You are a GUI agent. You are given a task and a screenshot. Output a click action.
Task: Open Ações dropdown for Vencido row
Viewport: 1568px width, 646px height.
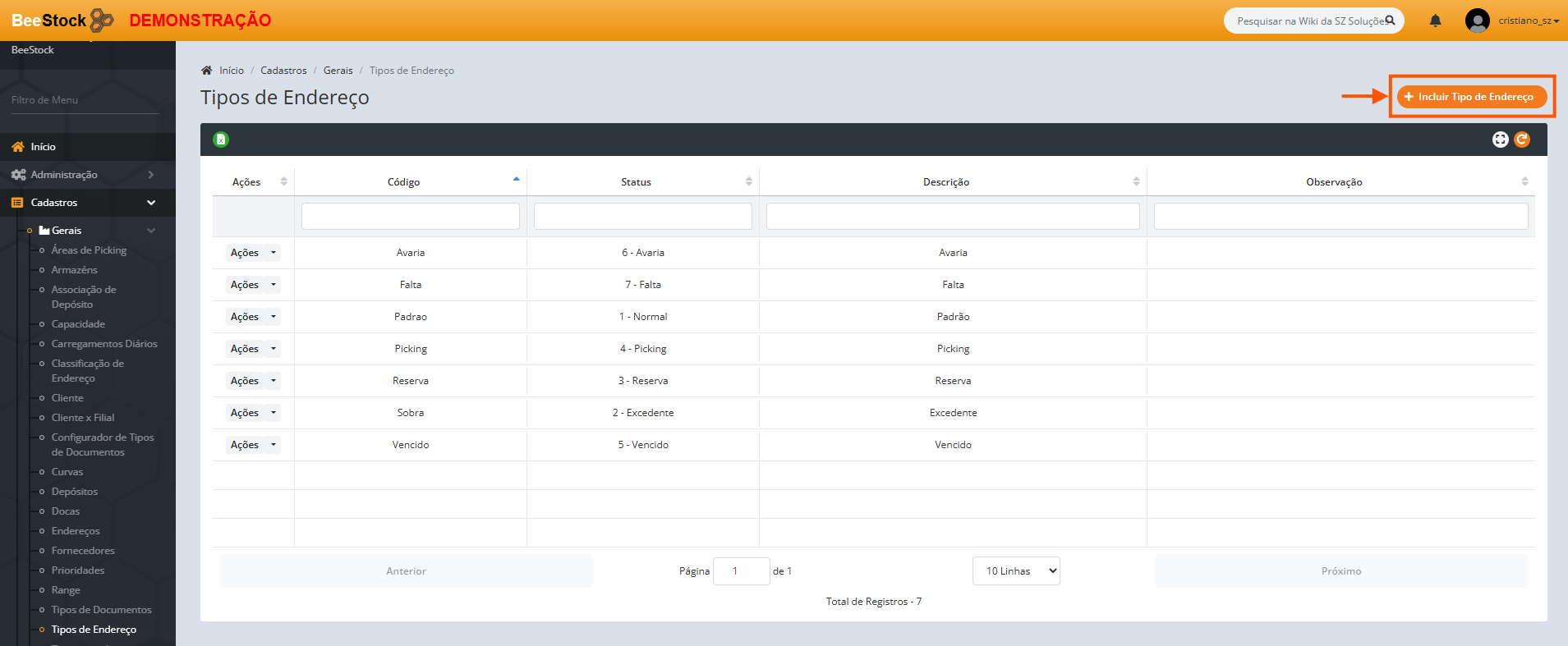[x=253, y=445]
